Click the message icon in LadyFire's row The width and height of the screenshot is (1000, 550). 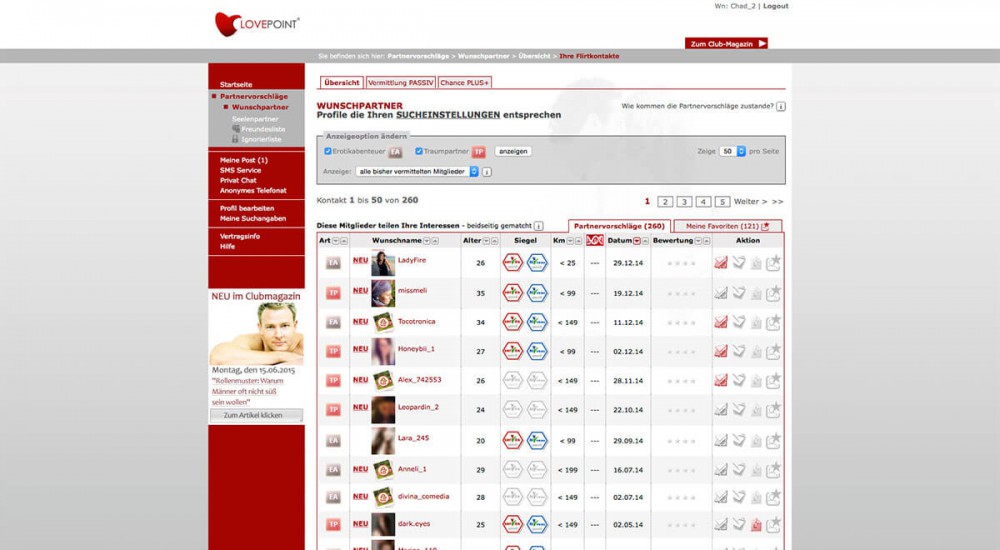click(x=720, y=263)
